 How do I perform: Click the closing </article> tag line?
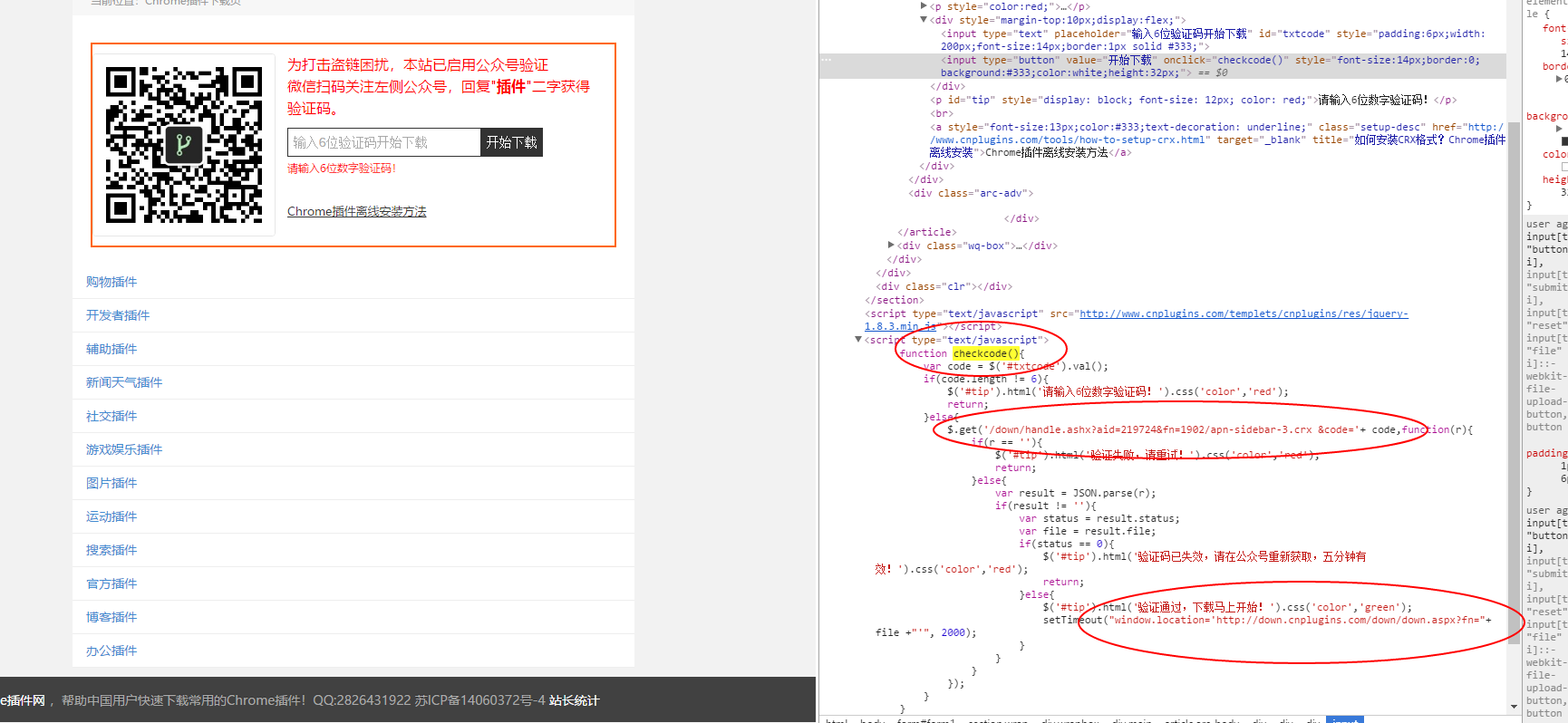927,232
